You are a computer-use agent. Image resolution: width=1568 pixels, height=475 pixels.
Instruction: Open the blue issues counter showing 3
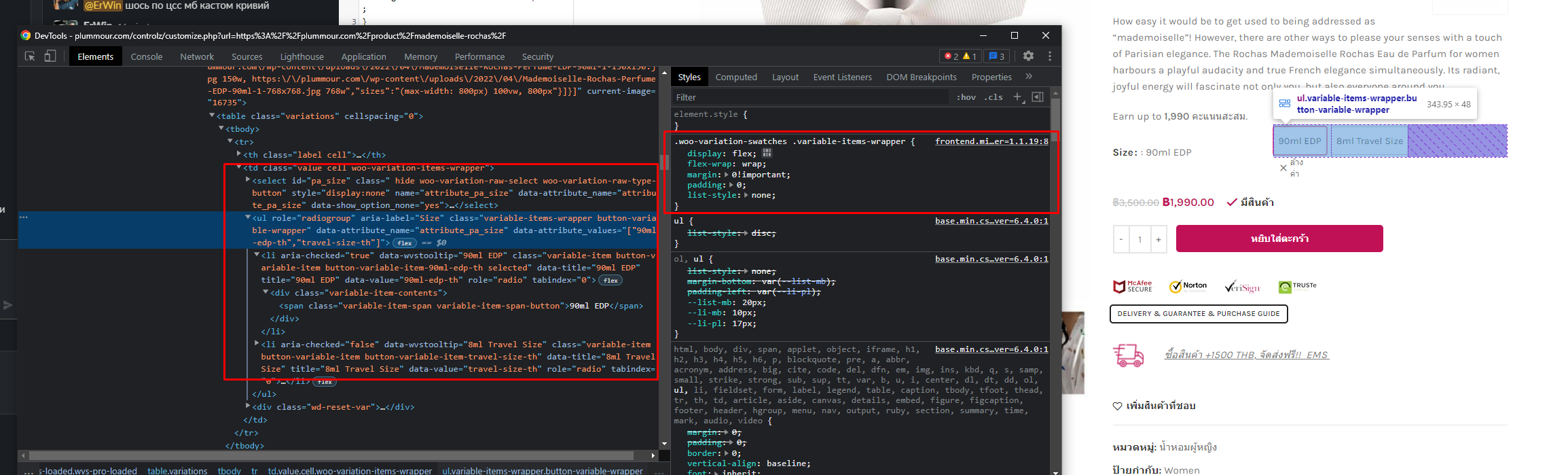[996, 56]
